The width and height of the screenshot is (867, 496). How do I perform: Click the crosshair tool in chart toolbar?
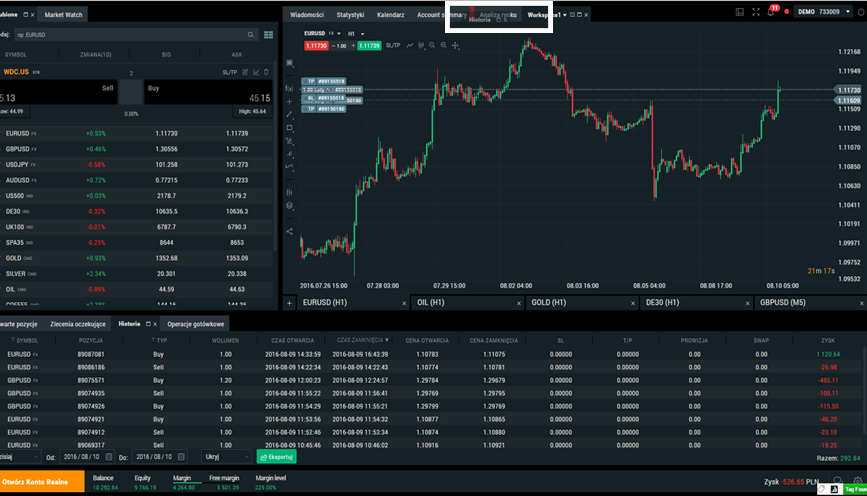(456, 46)
